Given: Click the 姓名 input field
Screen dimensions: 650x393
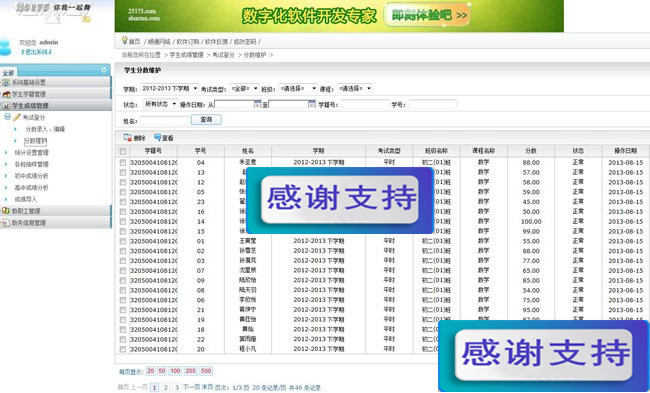Looking at the screenshot, I should (165, 121).
